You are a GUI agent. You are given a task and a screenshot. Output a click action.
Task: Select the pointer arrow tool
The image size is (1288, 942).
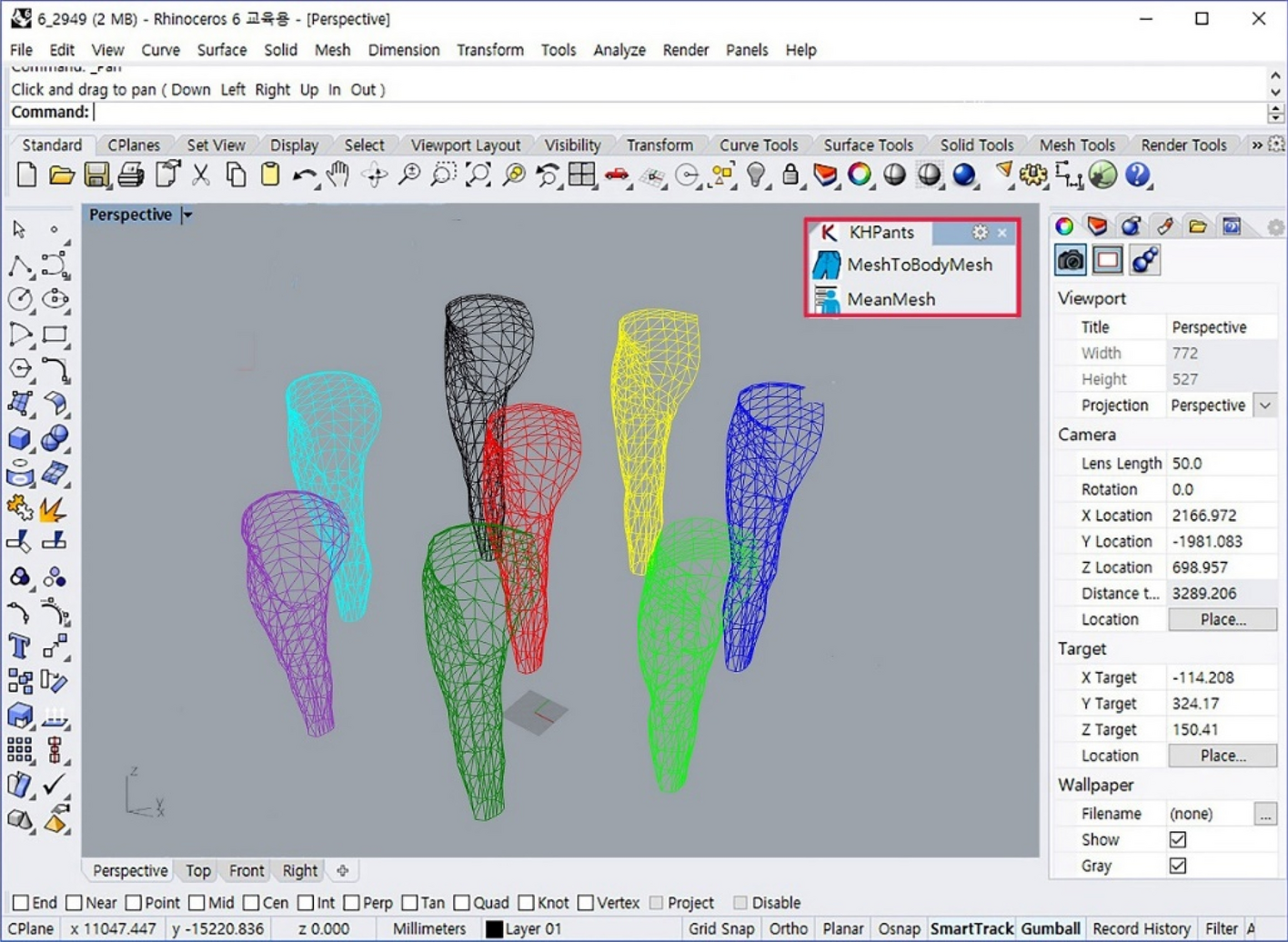click(19, 230)
